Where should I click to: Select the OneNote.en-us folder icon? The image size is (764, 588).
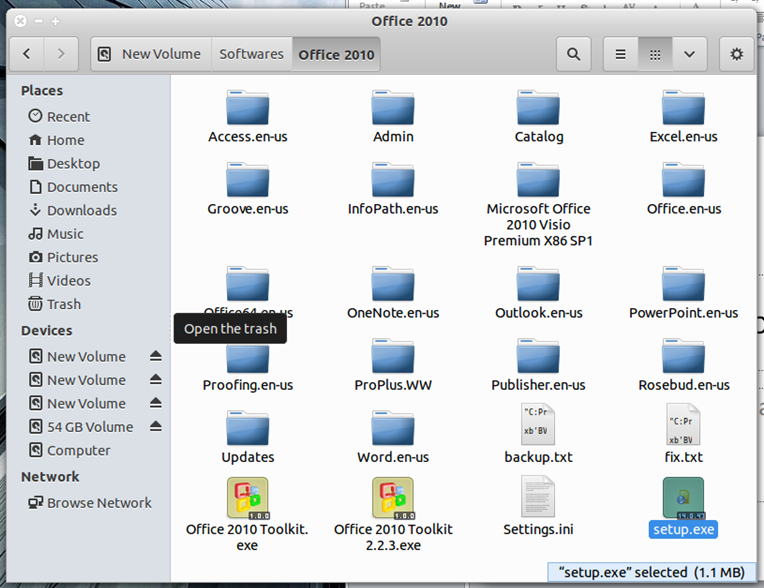pos(393,284)
